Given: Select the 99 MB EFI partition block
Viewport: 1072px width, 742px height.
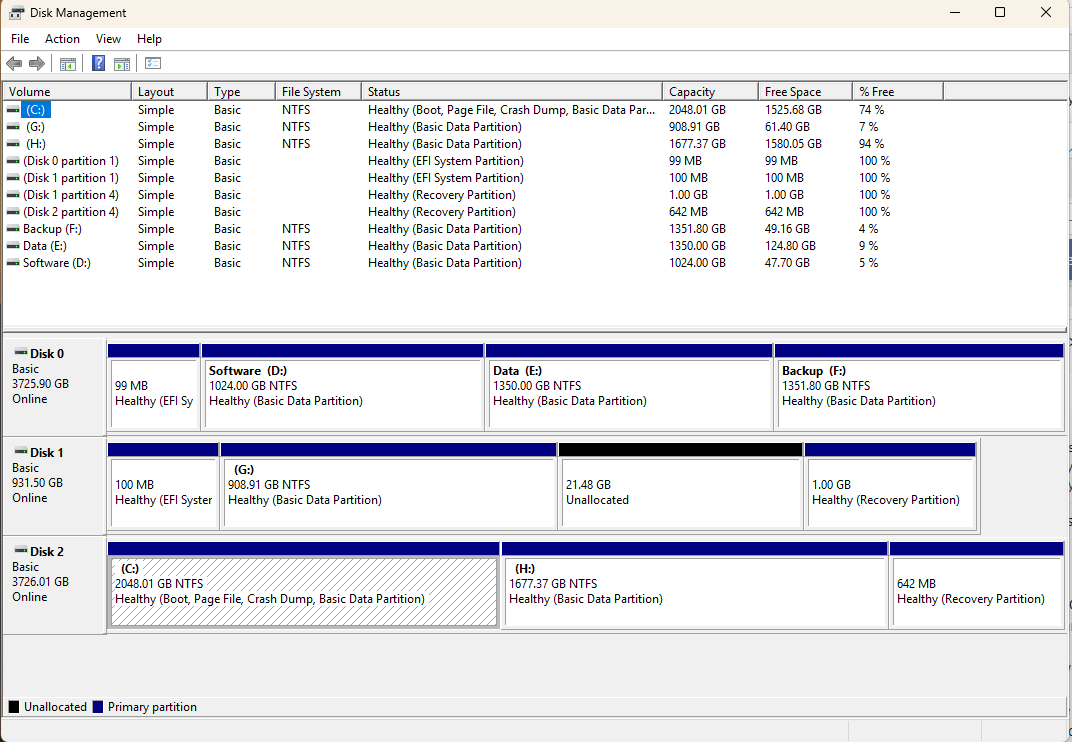Looking at the screenshot, I should coord(154,387).
